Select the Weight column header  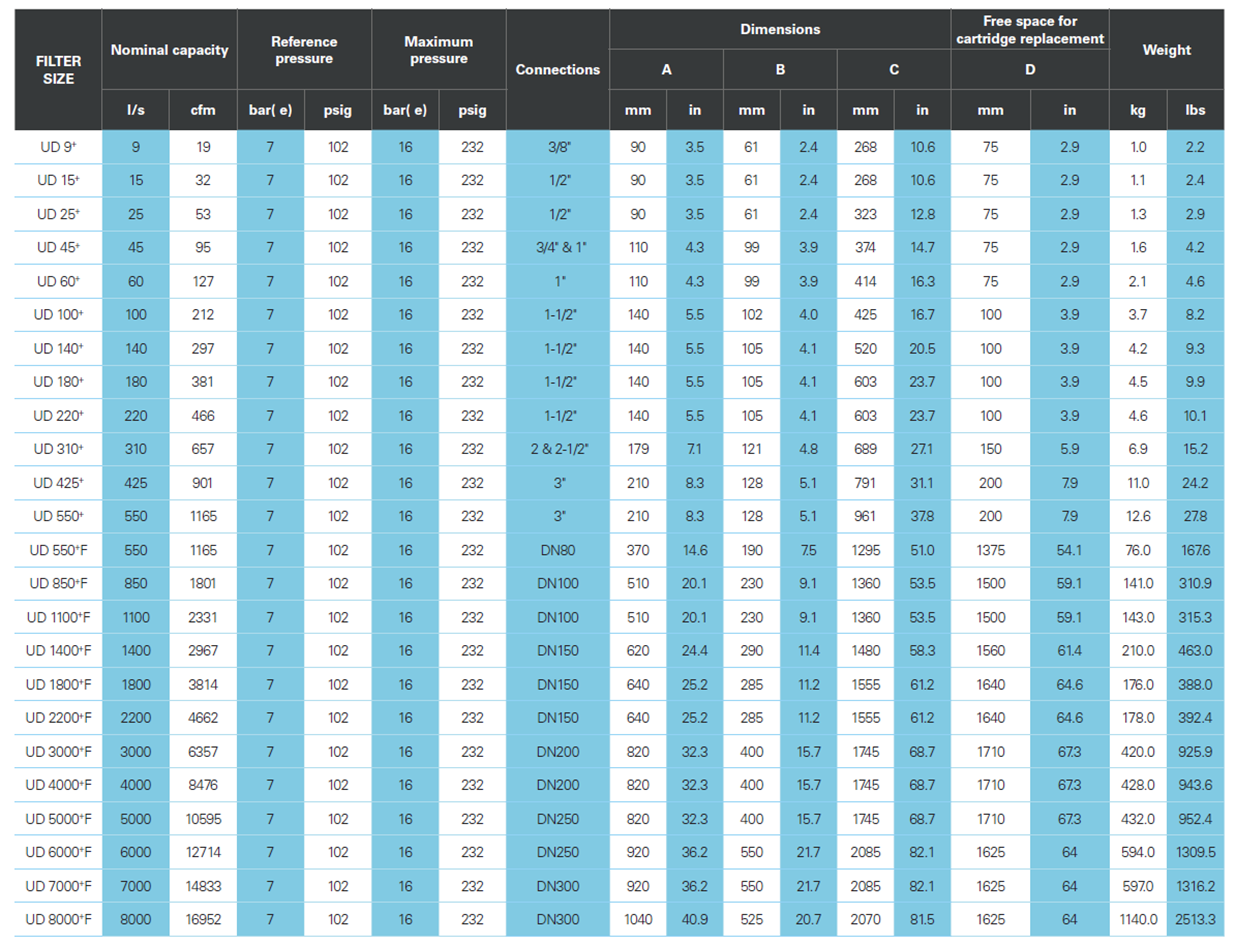click(x=1167, y=50)
